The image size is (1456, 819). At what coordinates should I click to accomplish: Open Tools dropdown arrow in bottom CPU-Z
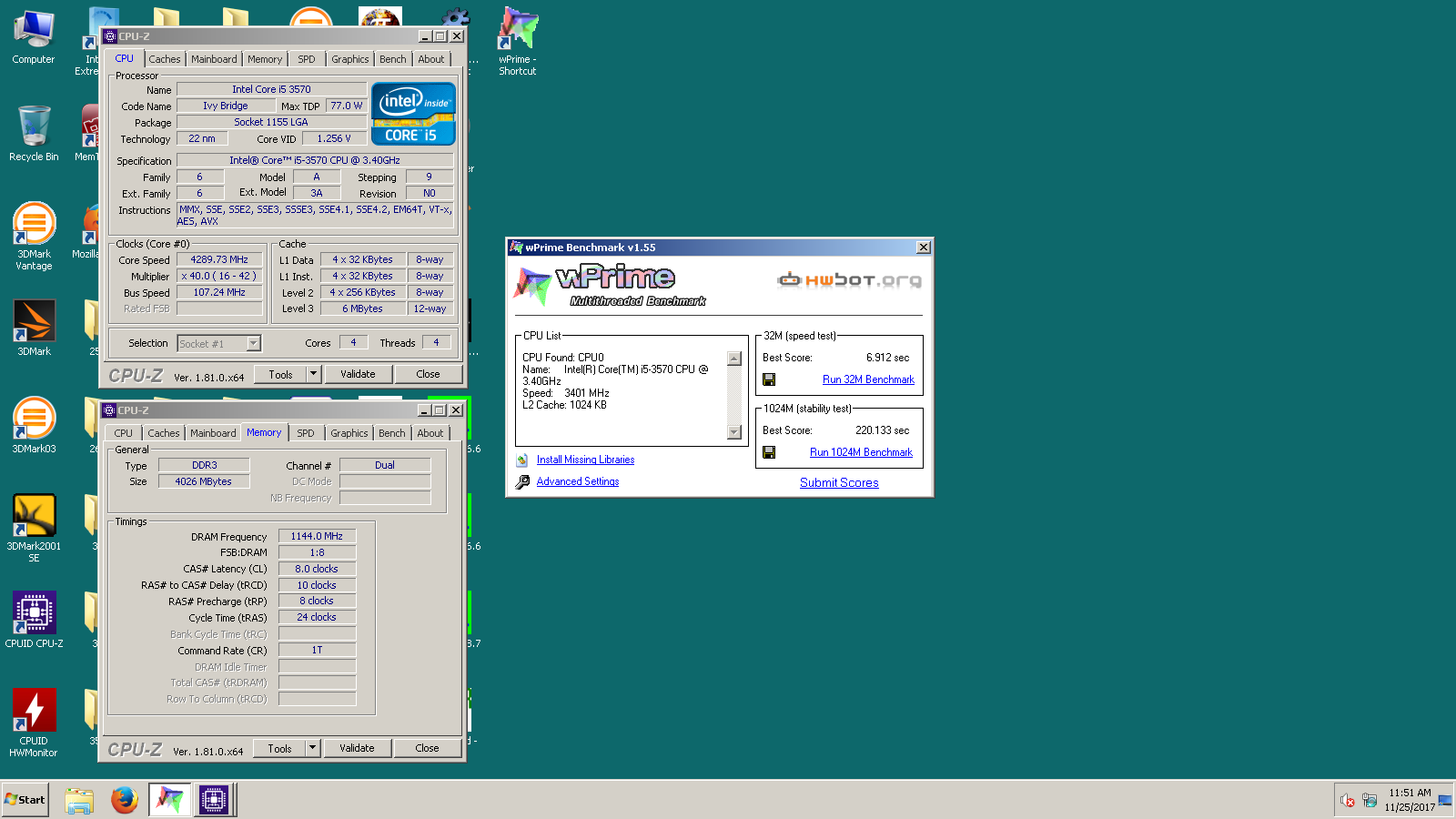pos(313,748)
